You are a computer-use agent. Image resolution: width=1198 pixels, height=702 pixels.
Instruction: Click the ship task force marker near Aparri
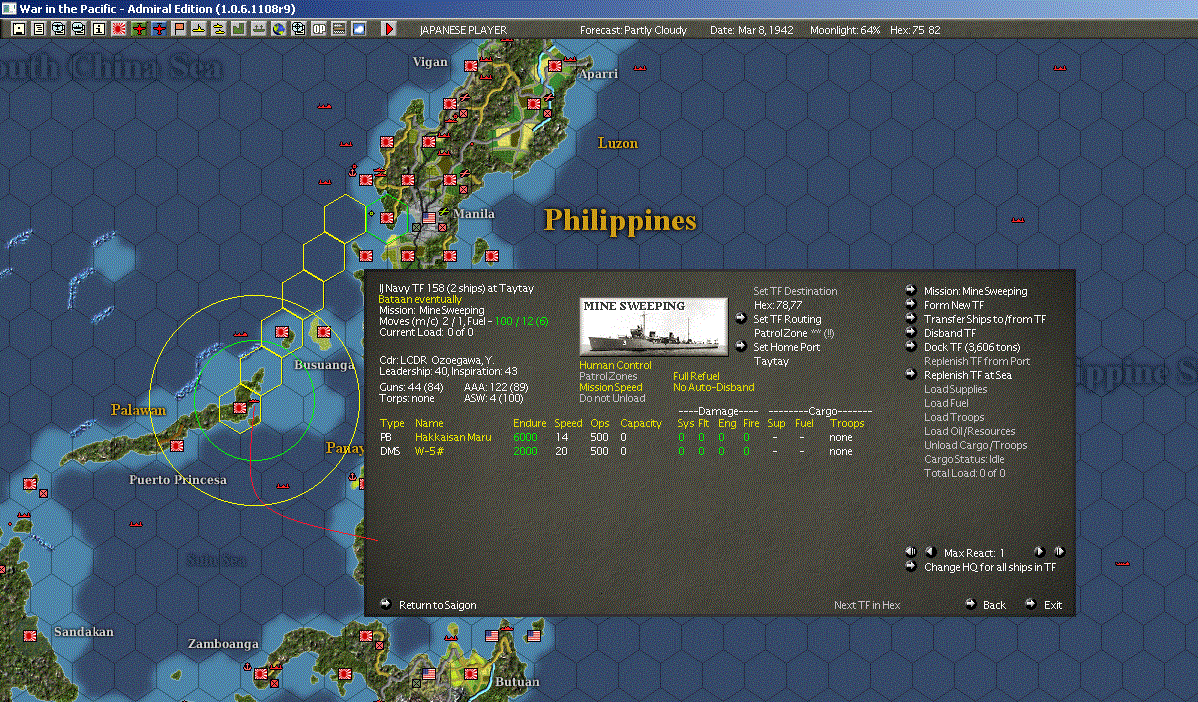pyautogui.click(x=570, y=58)
